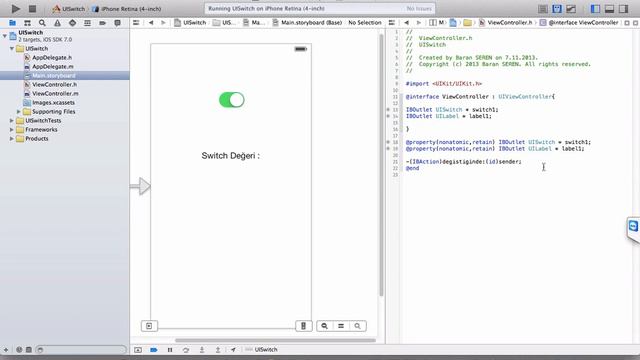Open the breakpoint navigator tab

(x=102, y=23)
